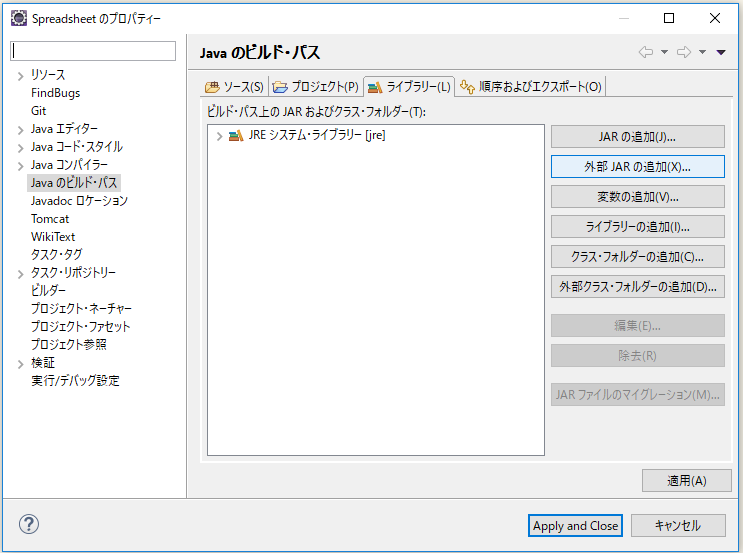
Task: Click the 適用(A) button
Action: [687, 480]
